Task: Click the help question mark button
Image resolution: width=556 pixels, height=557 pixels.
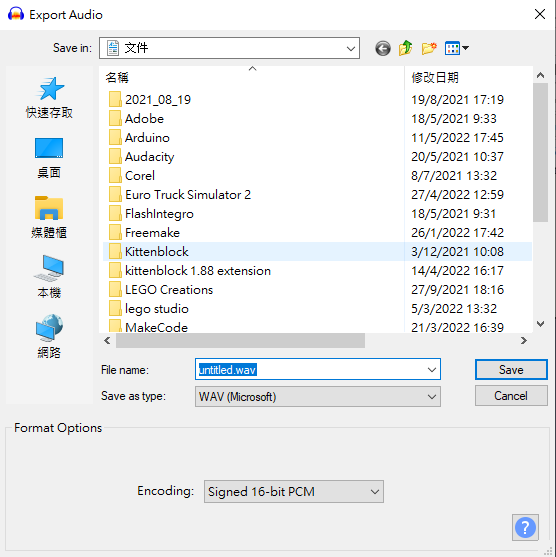Action: point(525,528)
